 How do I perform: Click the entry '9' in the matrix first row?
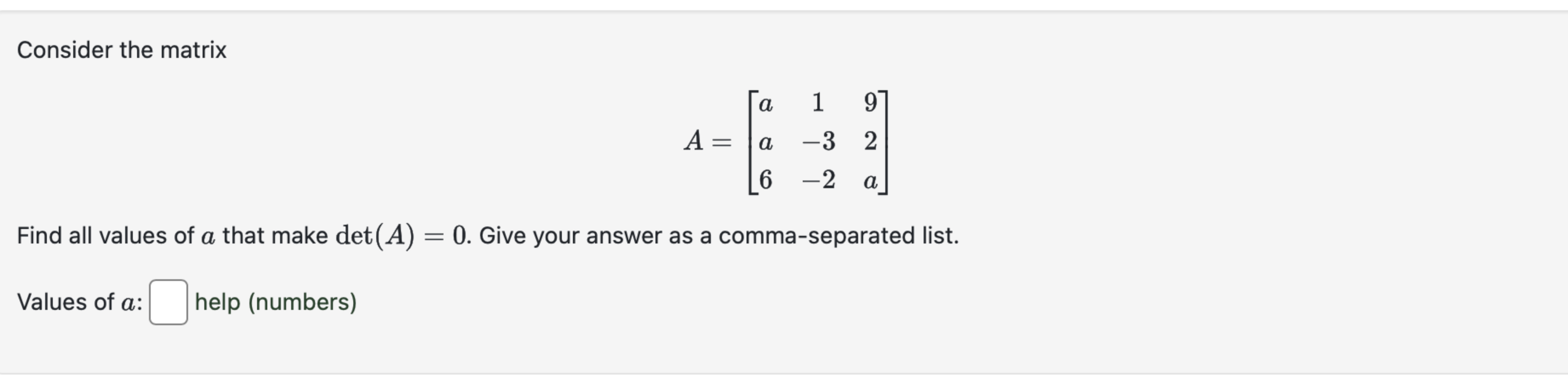click(870, 102)
